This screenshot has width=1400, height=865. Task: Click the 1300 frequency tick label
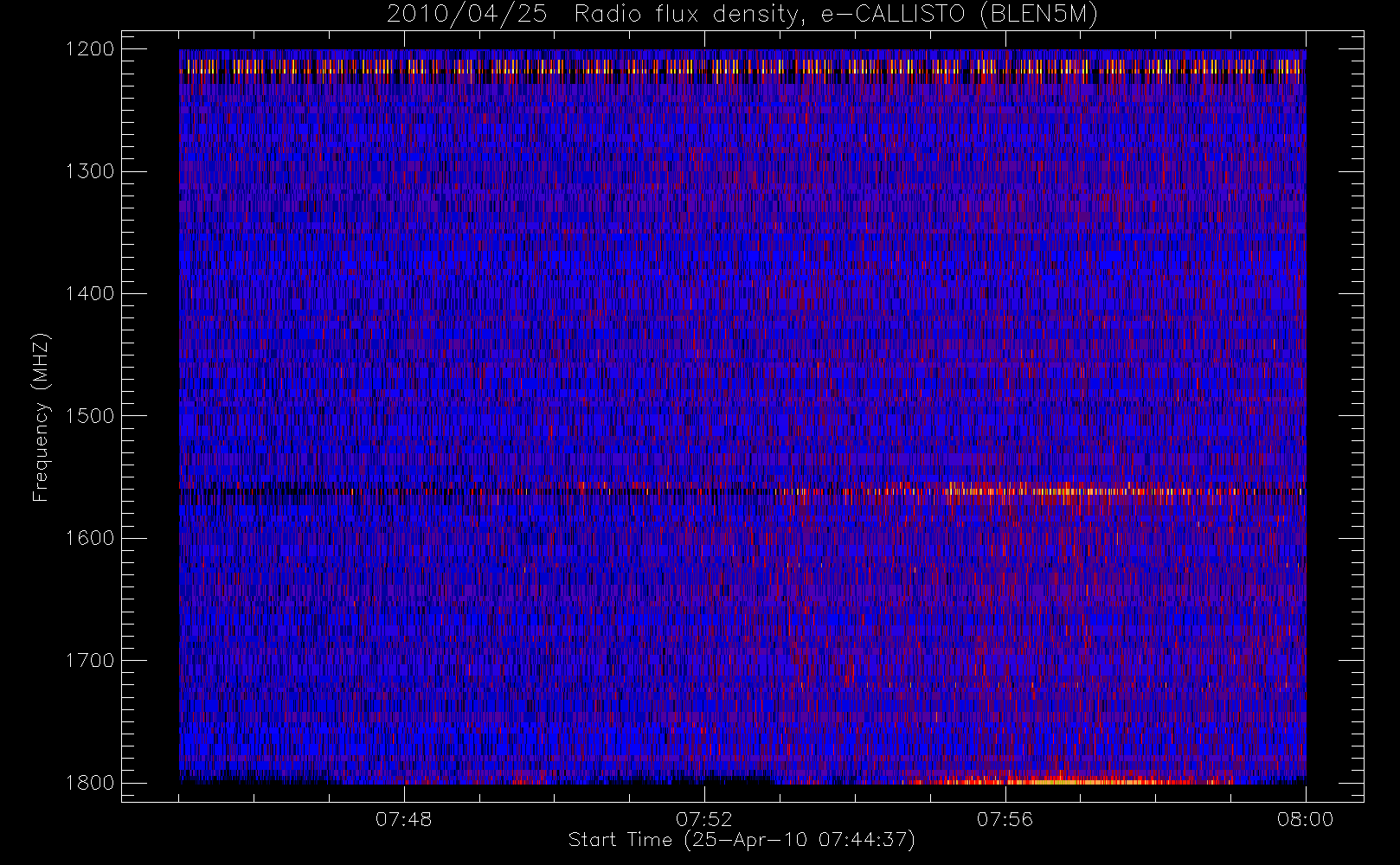coord(90,171)
